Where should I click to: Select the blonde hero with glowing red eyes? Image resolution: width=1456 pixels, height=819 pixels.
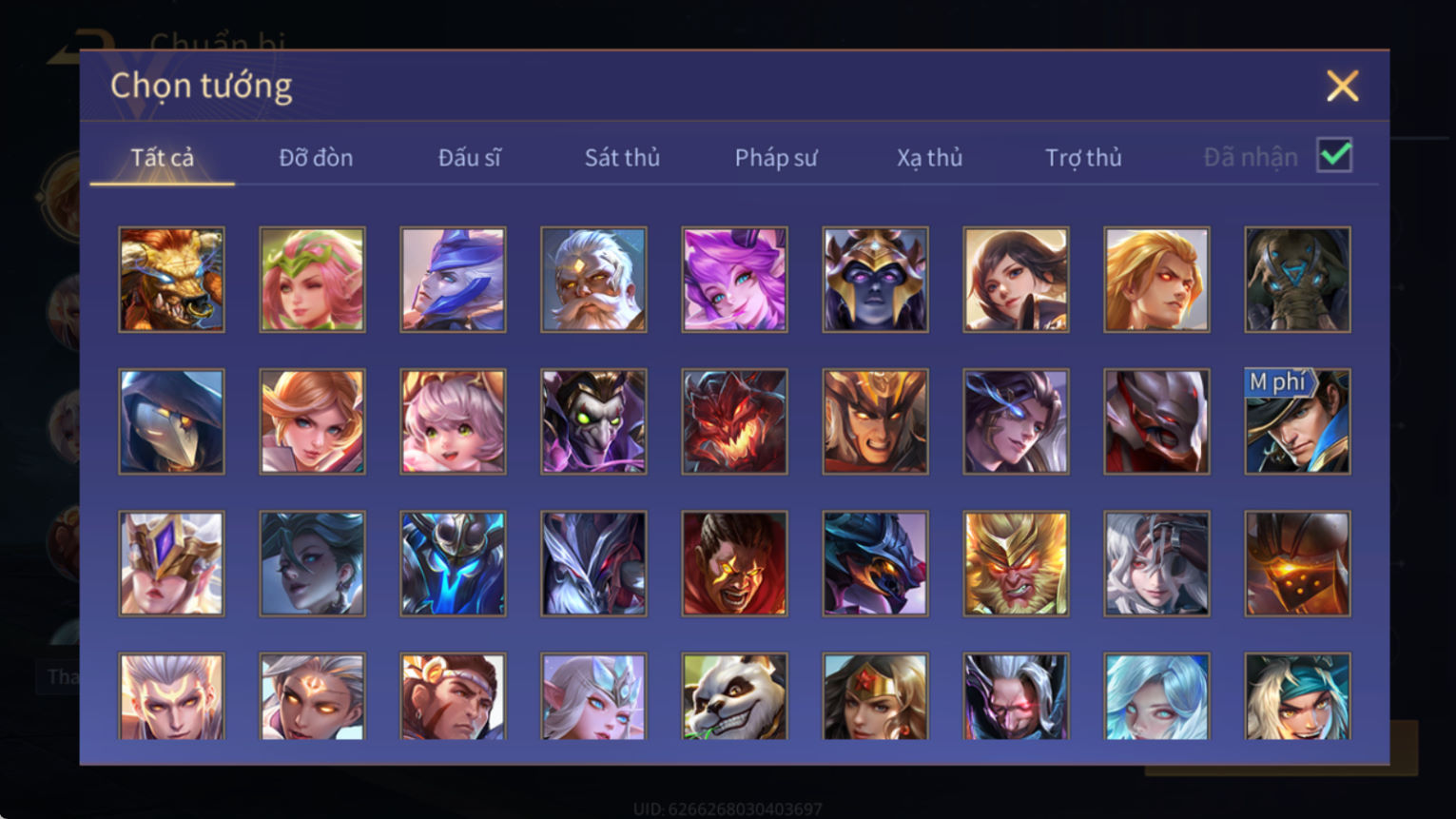point(1156,280)
